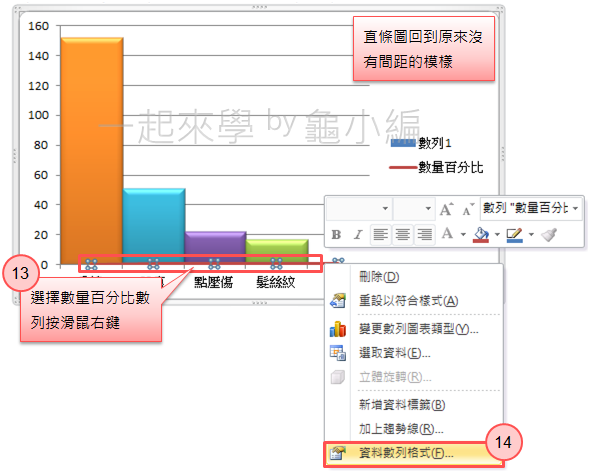Viewport: 591px width, 474px height.
Task: Center text in mini toolbar
Action: click(x=403, y=234)
